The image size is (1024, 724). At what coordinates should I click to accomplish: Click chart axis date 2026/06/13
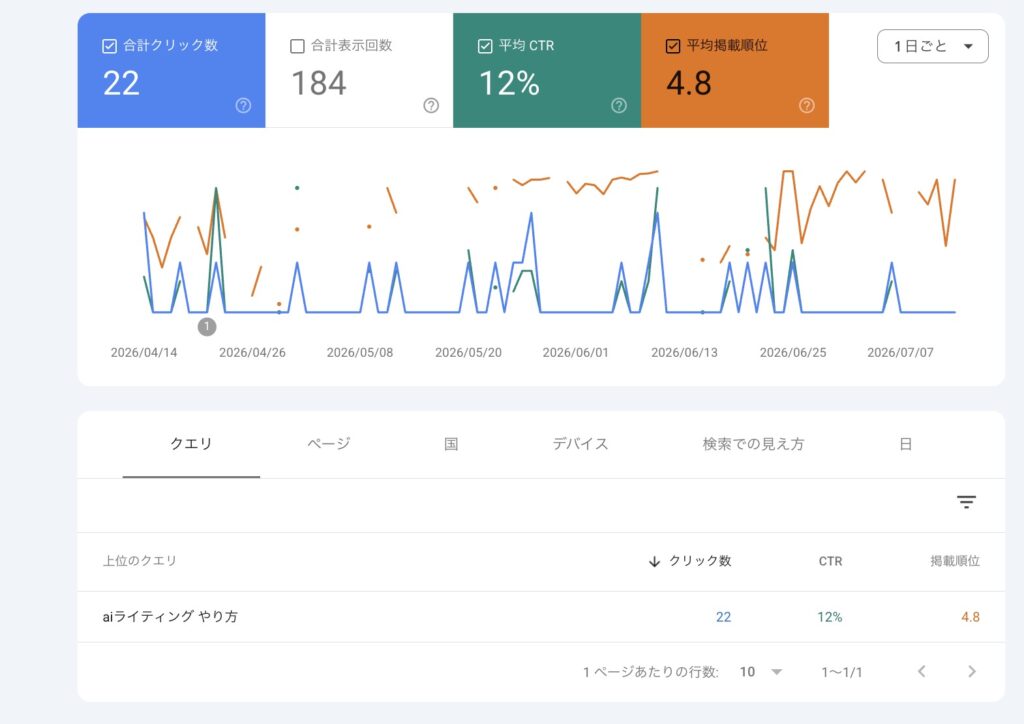click(x=684, y=353)
